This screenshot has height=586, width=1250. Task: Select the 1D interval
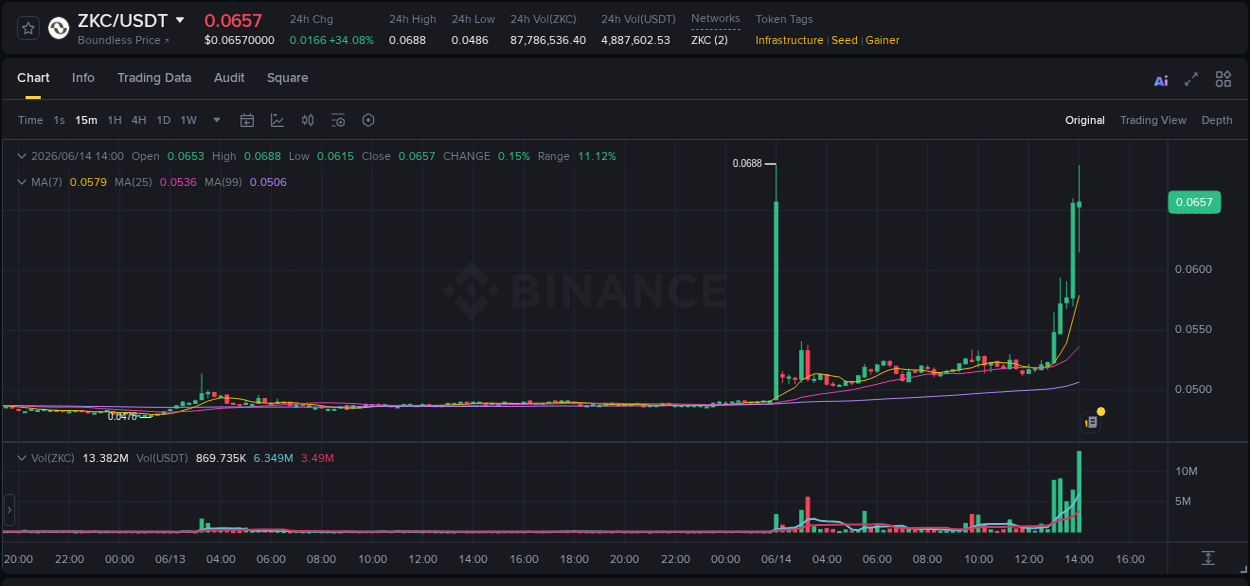(163, 120)
